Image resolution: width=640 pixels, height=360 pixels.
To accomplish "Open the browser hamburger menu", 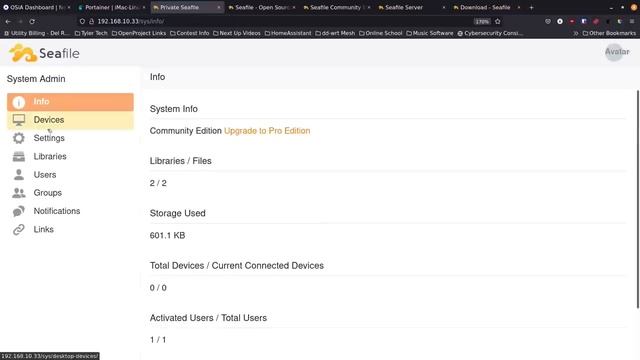I will point(632,21).
